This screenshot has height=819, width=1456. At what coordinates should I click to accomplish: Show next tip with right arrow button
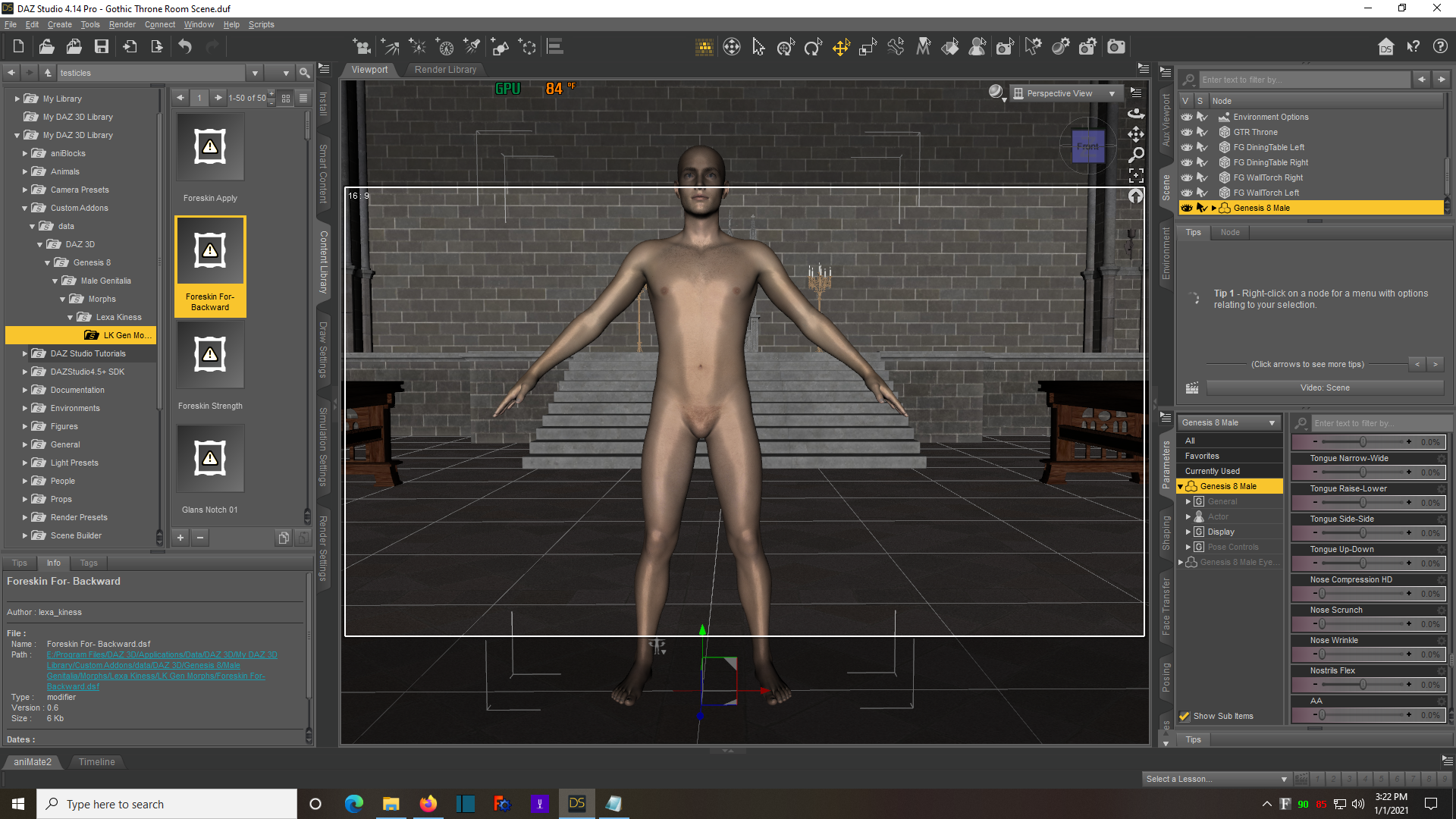tap(1435, 365)
